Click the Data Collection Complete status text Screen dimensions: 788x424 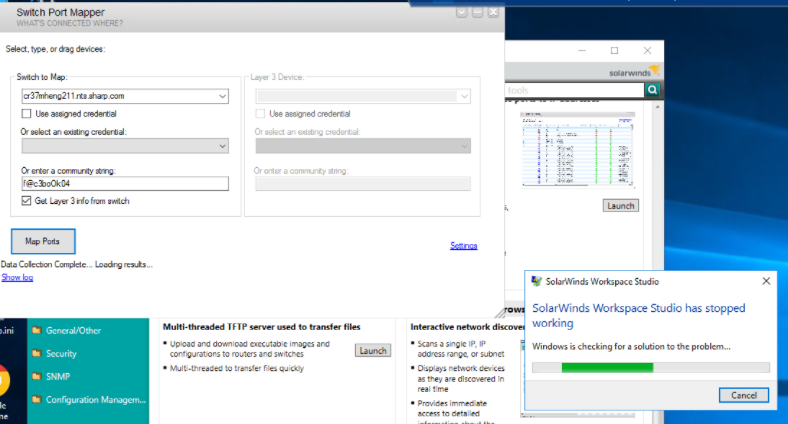click(x=76, y=264)
